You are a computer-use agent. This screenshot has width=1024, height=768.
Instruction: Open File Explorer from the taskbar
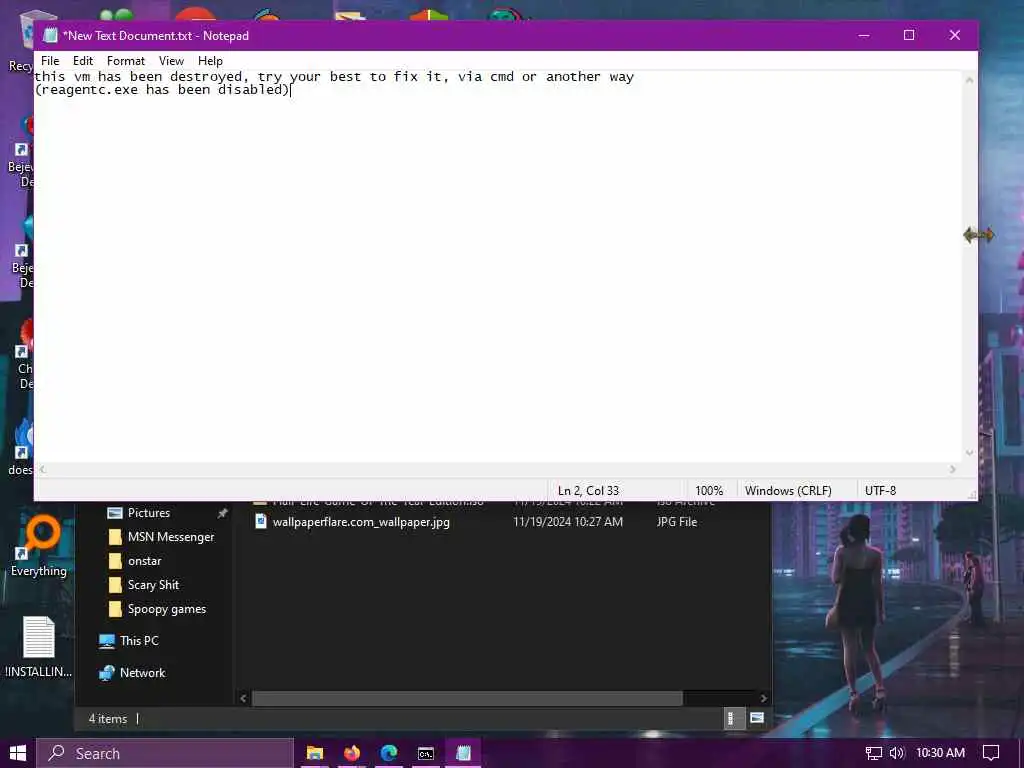pos(315,753)
